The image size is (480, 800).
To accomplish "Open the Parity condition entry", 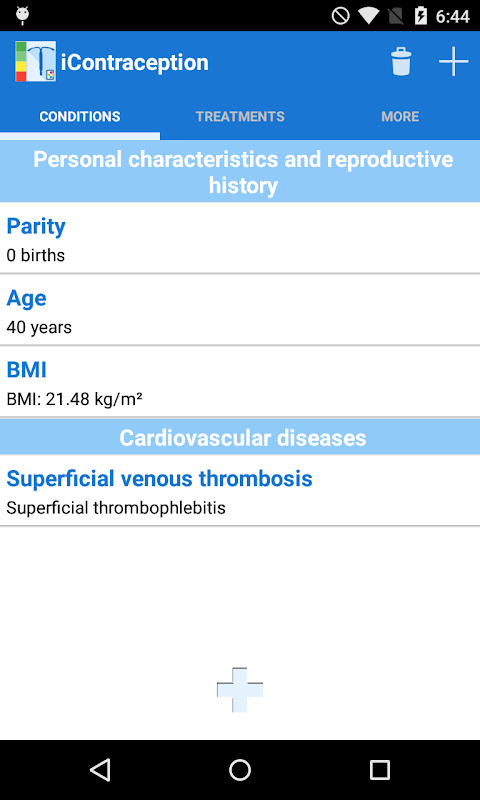I will [240, 238].
